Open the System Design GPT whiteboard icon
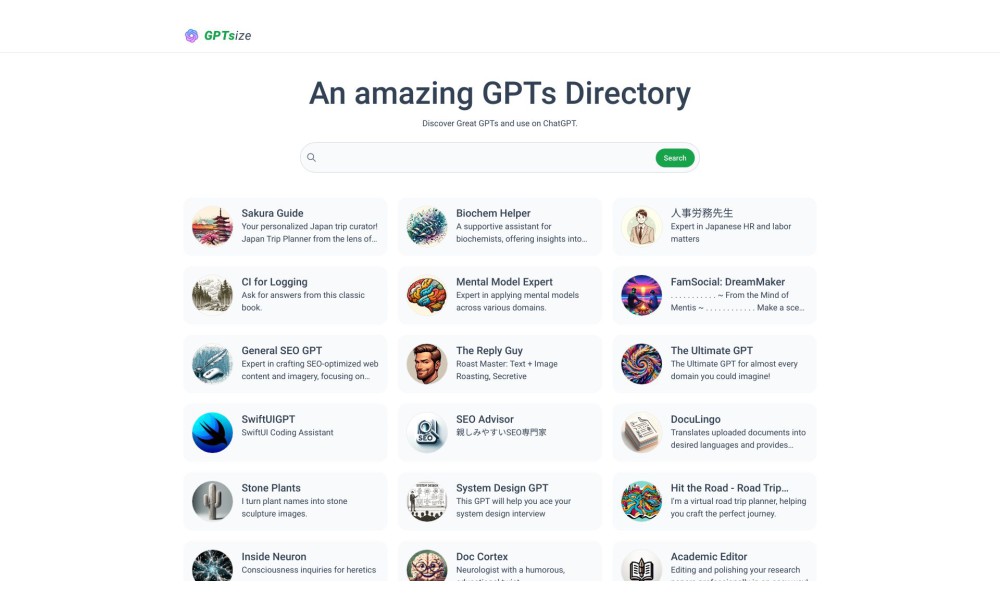This screenshot has width=1000, height=600. coord(427,501)
